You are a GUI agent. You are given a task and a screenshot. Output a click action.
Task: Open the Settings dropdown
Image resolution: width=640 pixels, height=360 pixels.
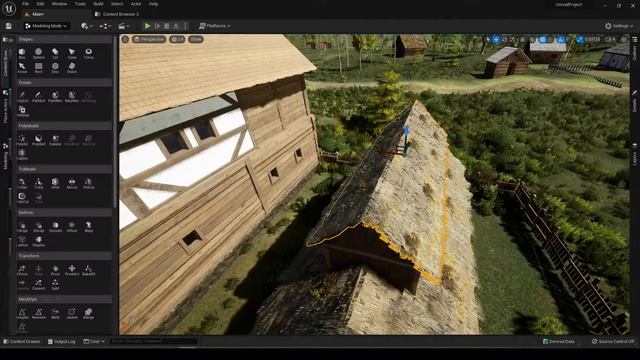(x=619, y=26)
